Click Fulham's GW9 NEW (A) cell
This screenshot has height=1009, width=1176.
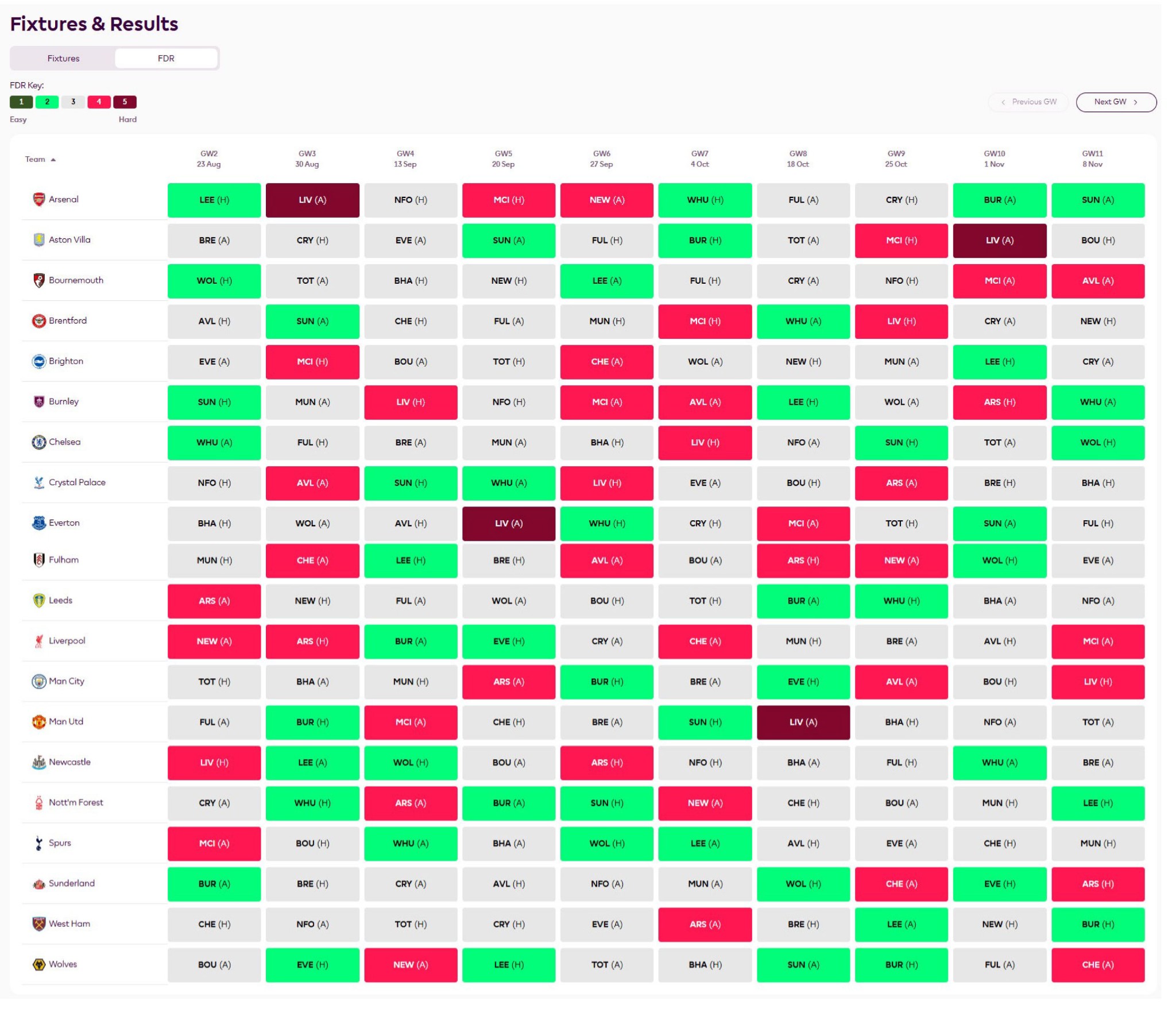tap(902, 560)
